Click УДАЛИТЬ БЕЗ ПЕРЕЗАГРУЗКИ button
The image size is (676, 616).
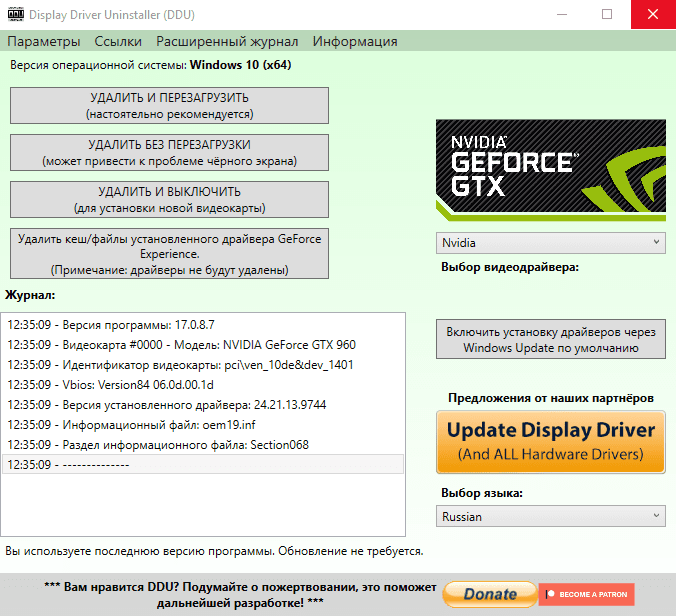click(x=169, y=153)
